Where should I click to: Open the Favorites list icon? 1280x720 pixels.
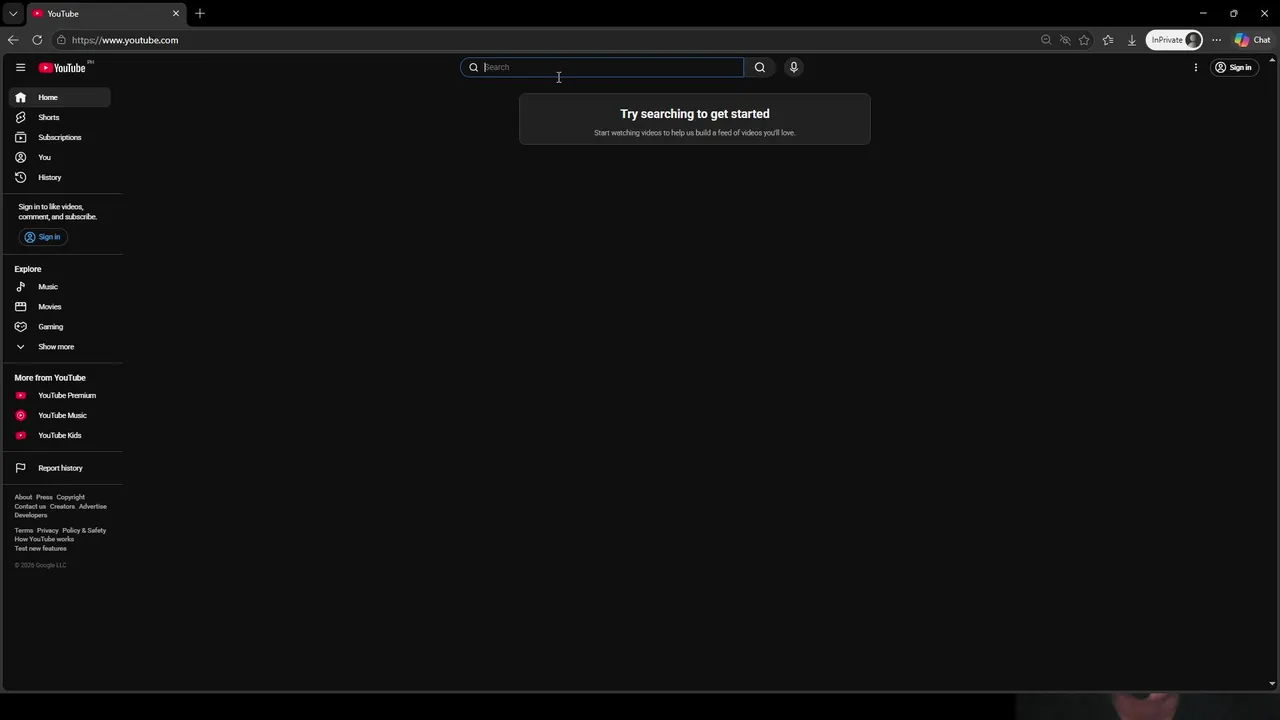[x=1108, y=40]
